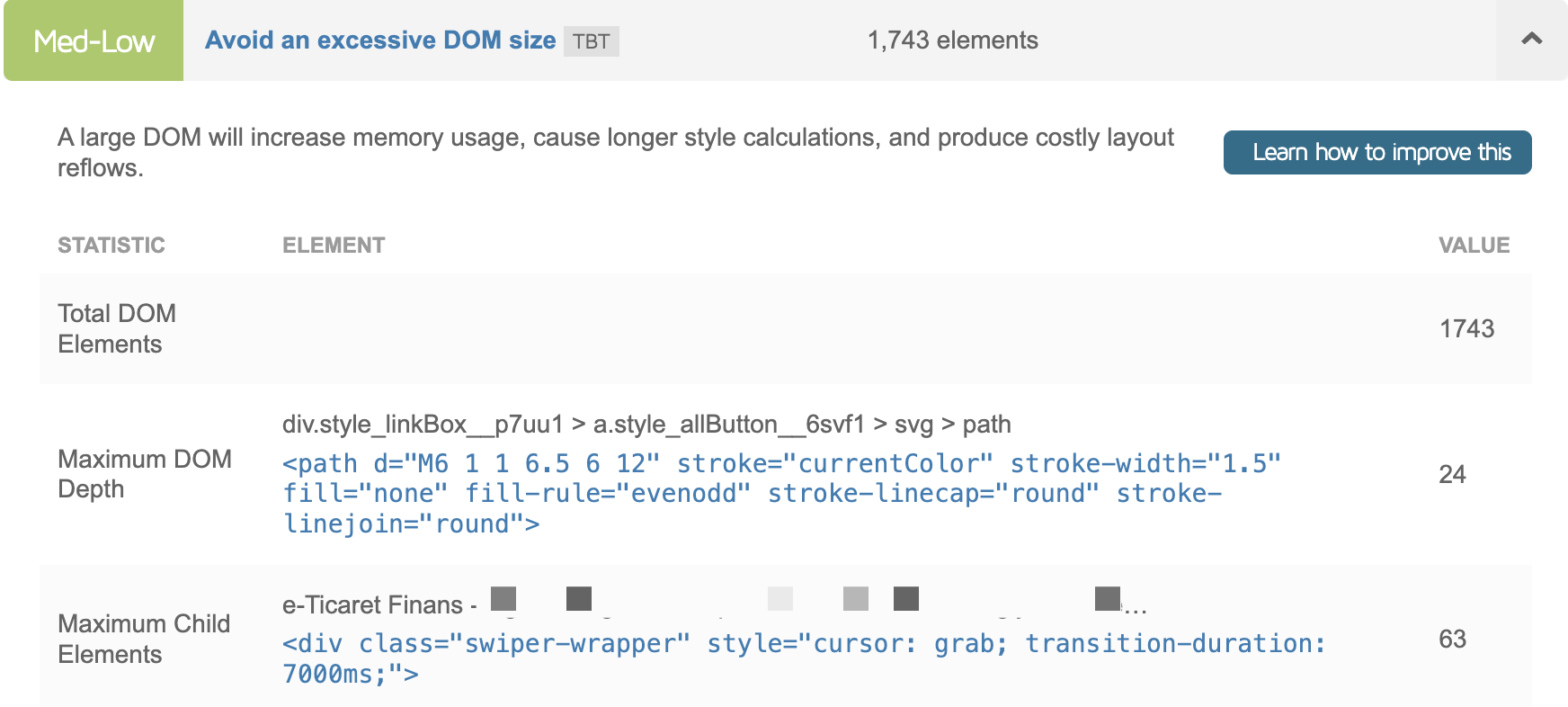
Task: Click the swiper-wrapper div code snippet
Action: tap(803, 658)
